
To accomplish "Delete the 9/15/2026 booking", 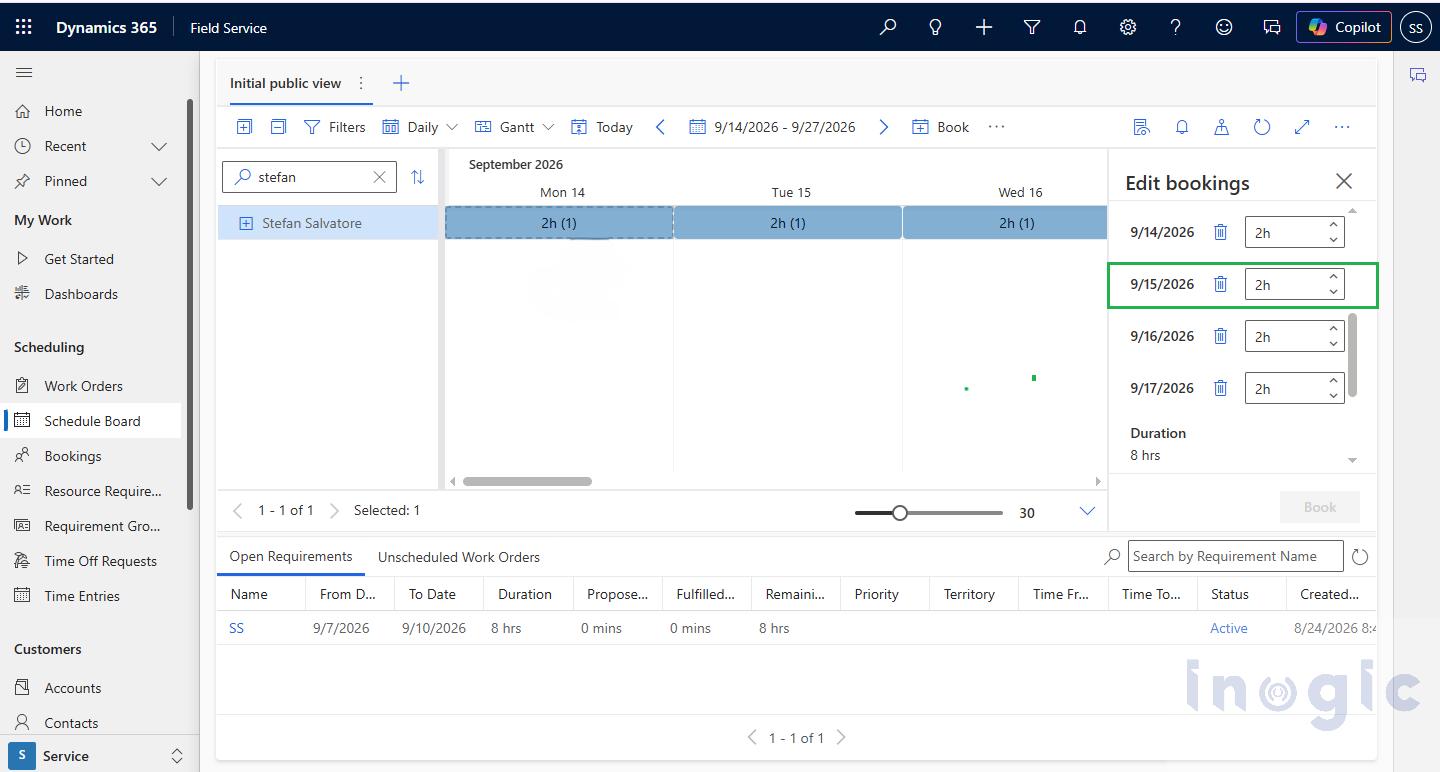I will (1220, 284).
